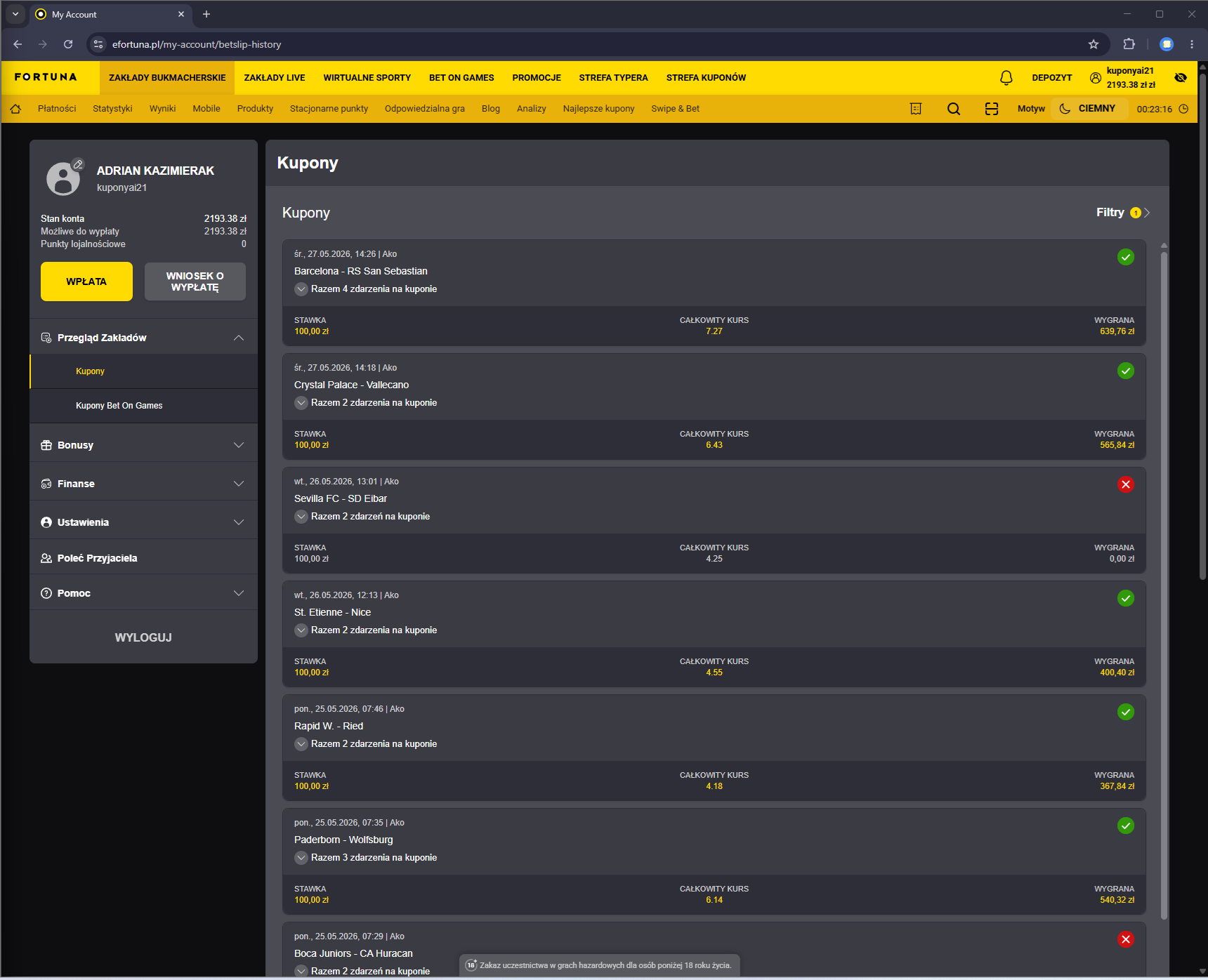Log out with WYLOGUJ
Viewport: 1208px width, 980px height.
click(143, 637)
